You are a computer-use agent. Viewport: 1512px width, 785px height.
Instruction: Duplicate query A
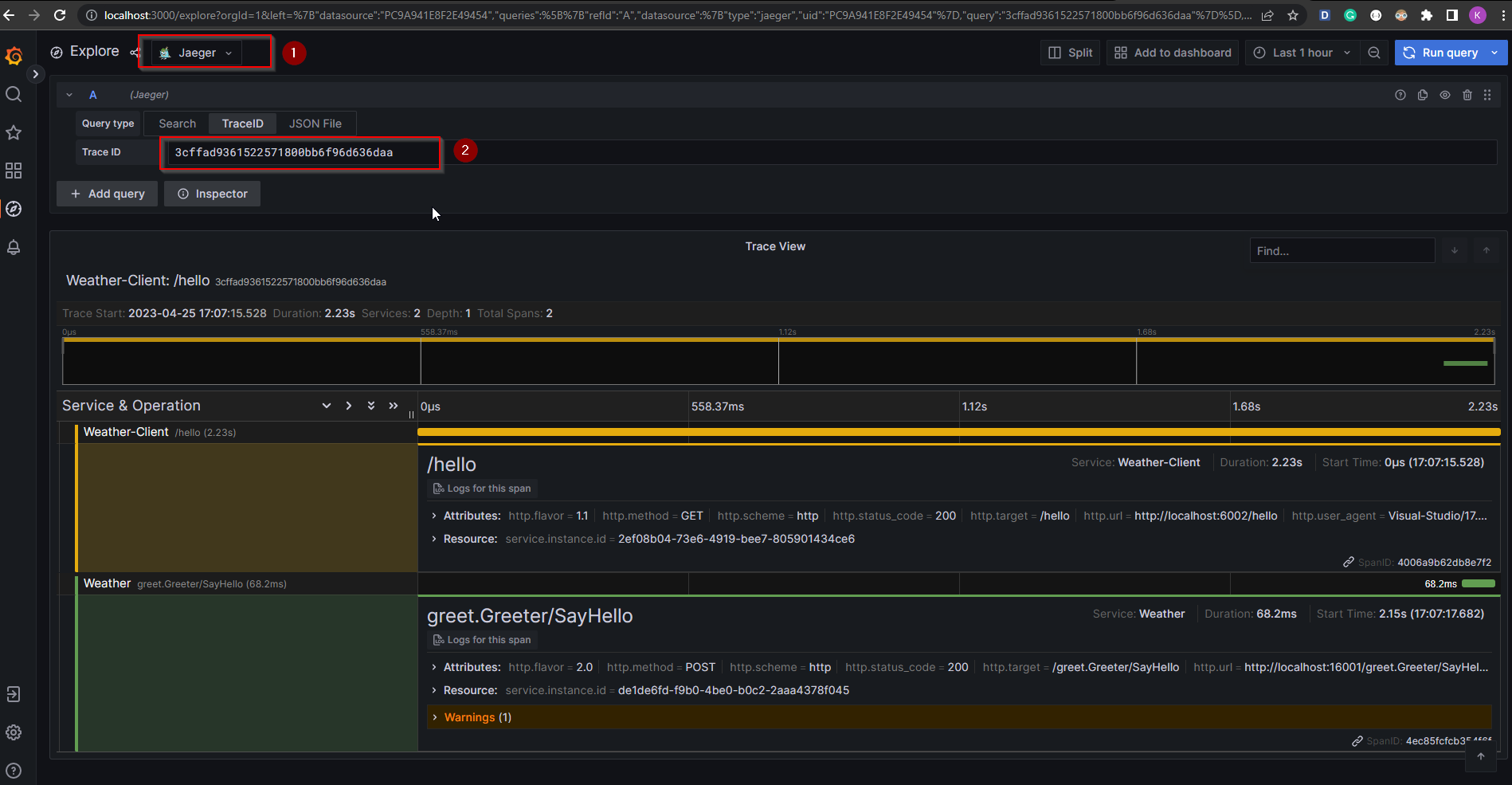point(1423,95)
